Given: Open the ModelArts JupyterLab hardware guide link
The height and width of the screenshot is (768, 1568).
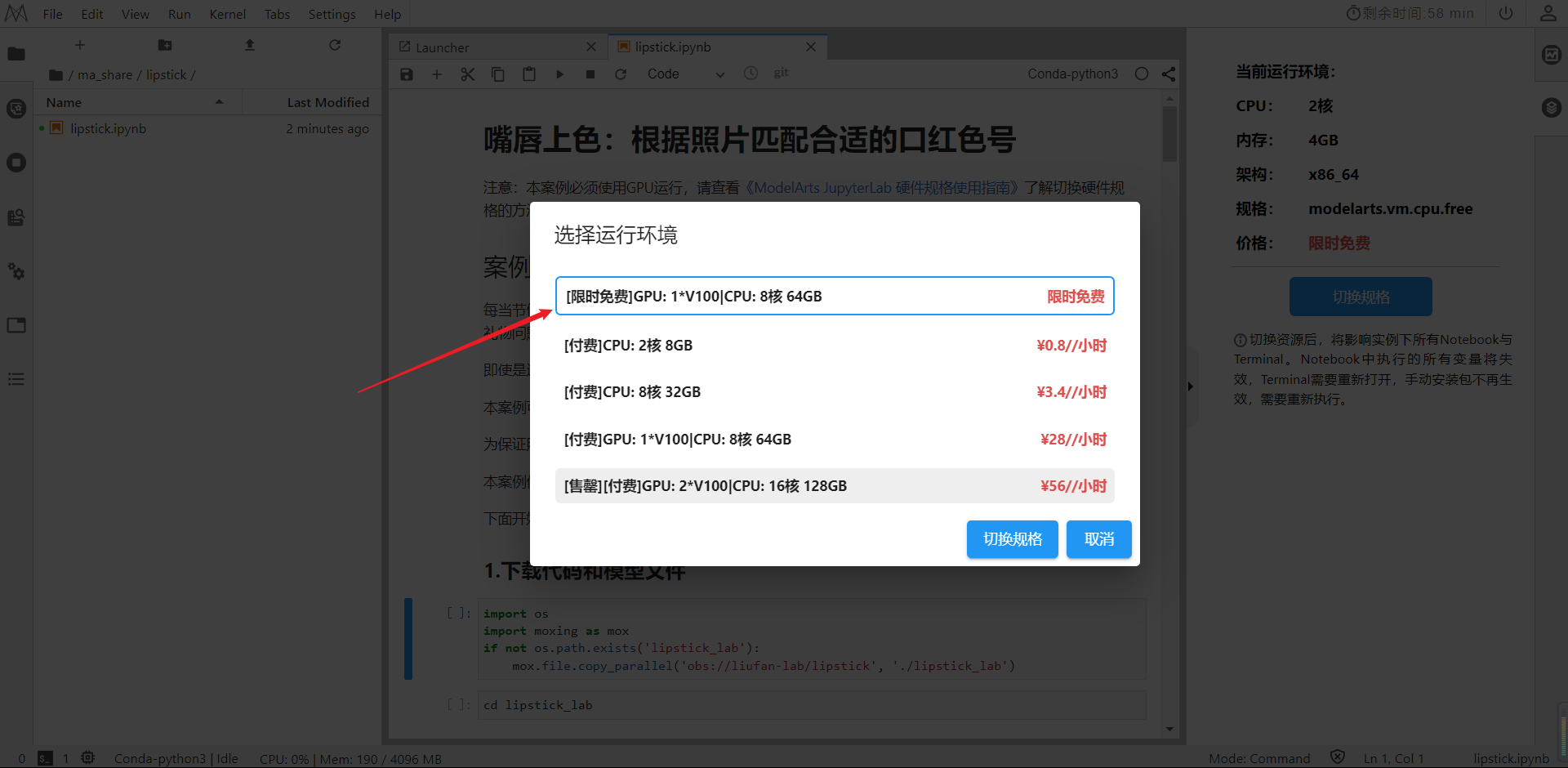Looking at the screenshot, I should tap(883, 188).
